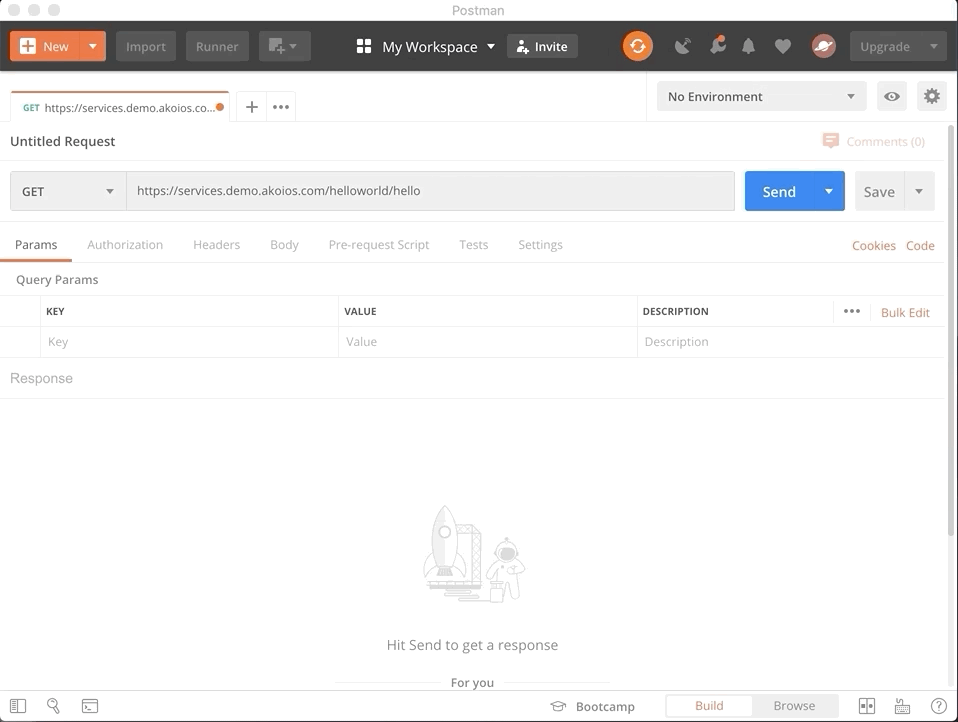Open Find and Replace search icon
The height and width of the screenshot is (722, 958).
53,706
